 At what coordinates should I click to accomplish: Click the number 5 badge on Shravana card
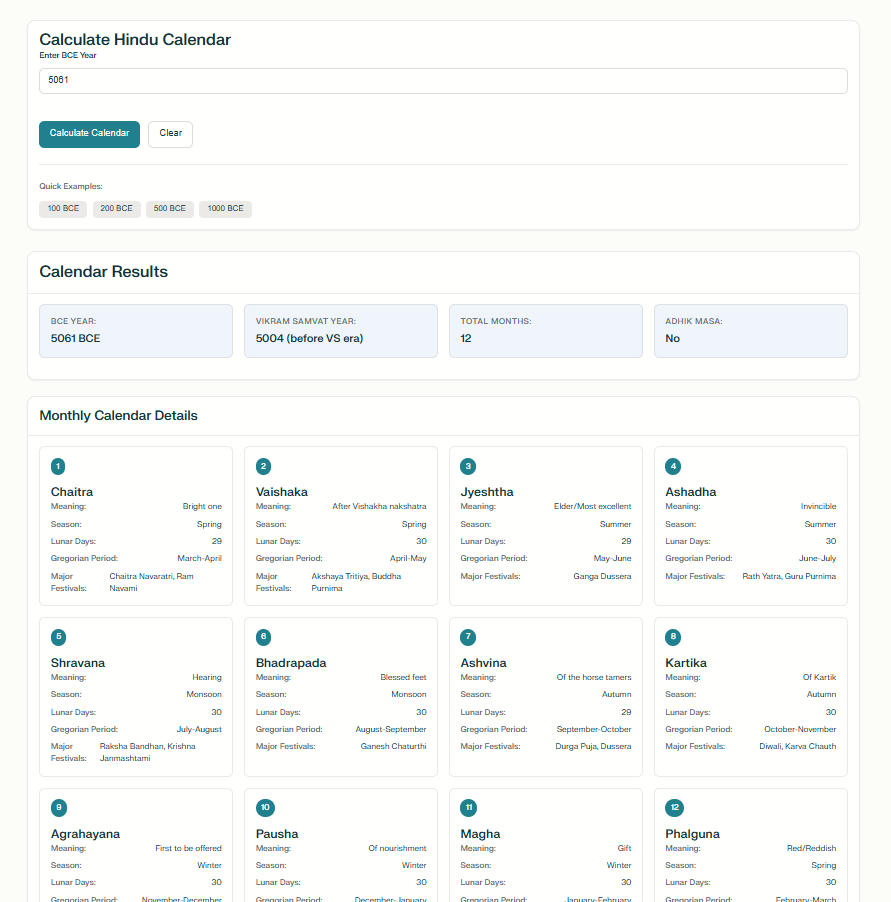tap(59, 637)
